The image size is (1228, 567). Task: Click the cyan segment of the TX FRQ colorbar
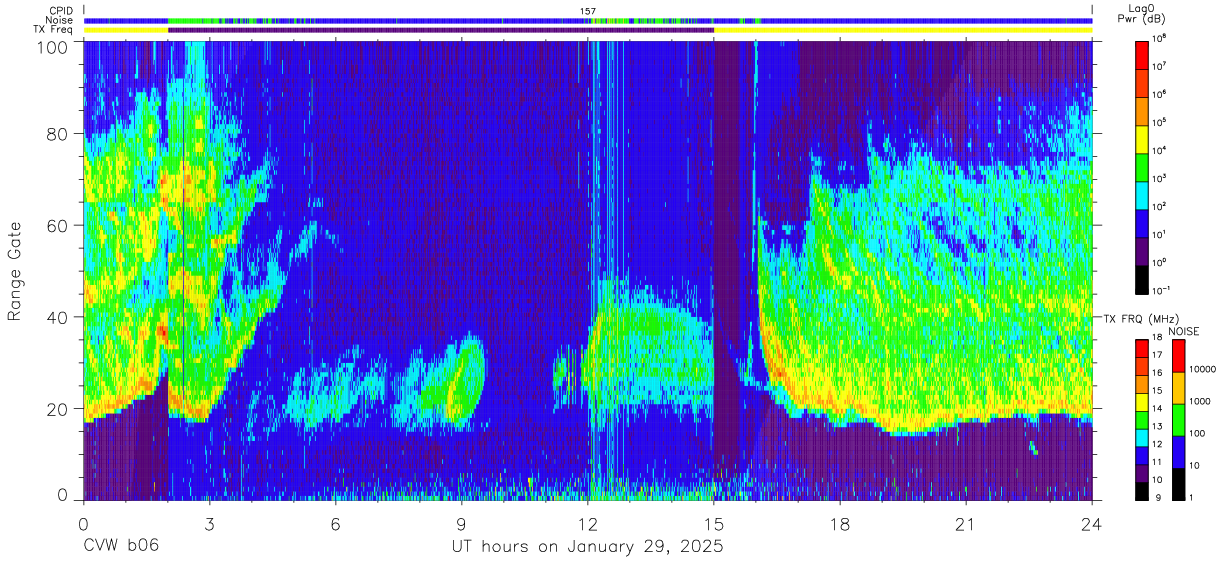click(1142, 438)
